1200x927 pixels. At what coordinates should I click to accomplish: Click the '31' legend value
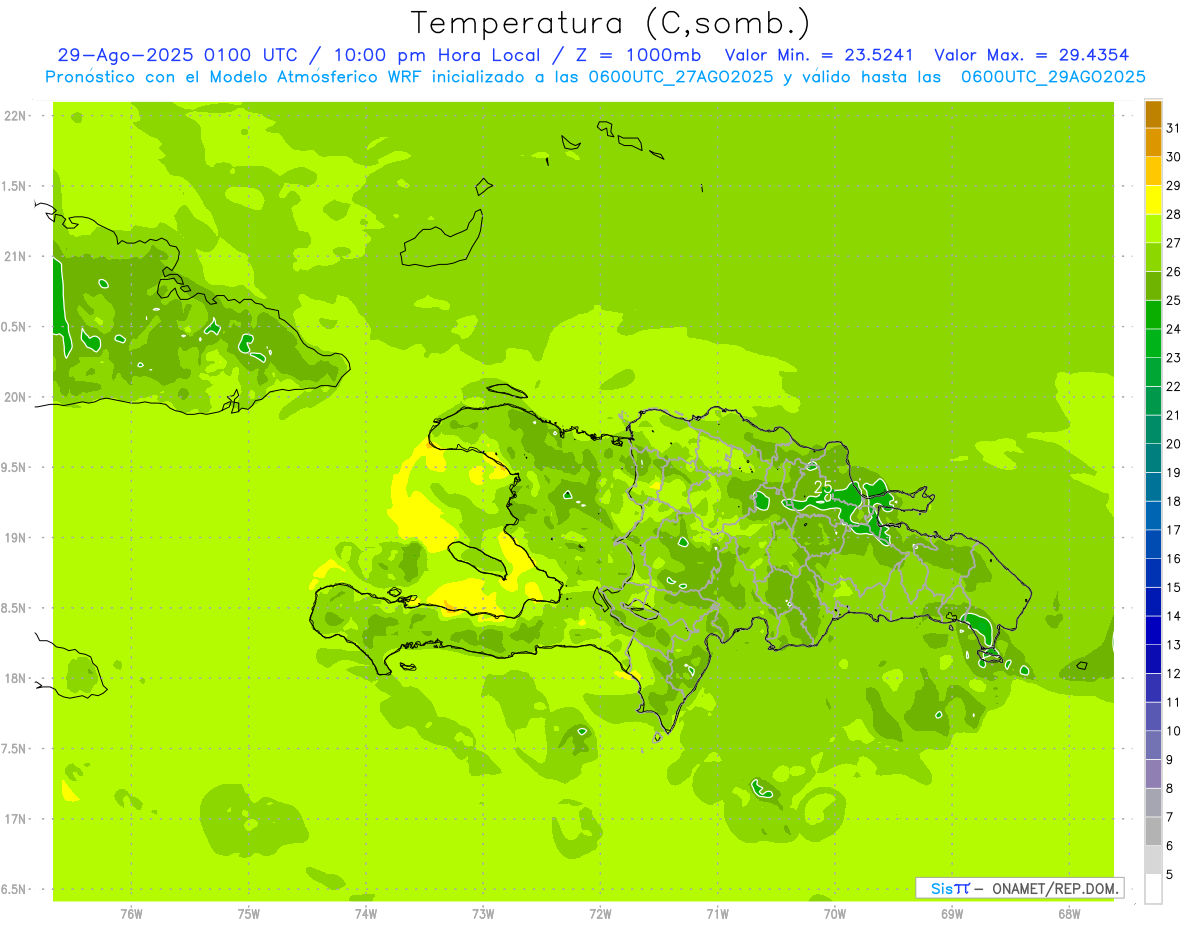coord(1173,128)
